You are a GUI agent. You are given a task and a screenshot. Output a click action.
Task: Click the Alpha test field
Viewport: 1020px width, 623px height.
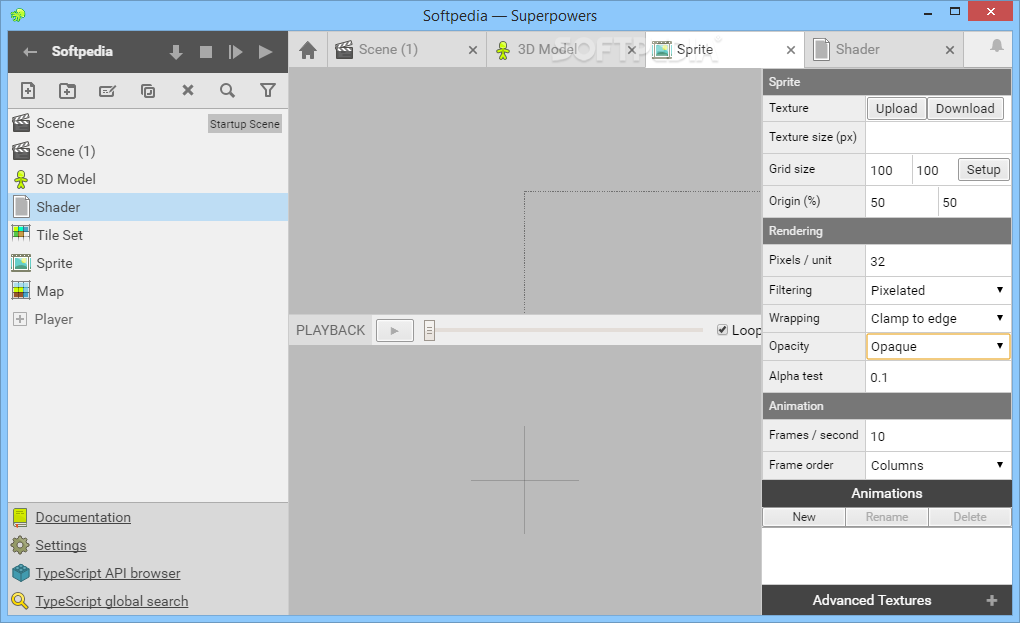937,377
